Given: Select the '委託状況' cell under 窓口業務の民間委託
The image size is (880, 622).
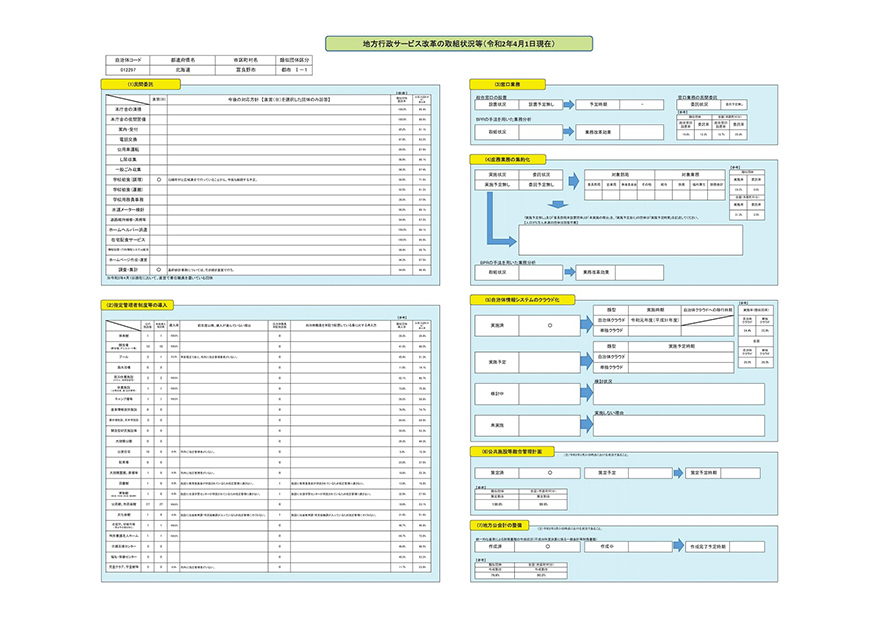Looking at the screenshot, I should coord(699,105).
